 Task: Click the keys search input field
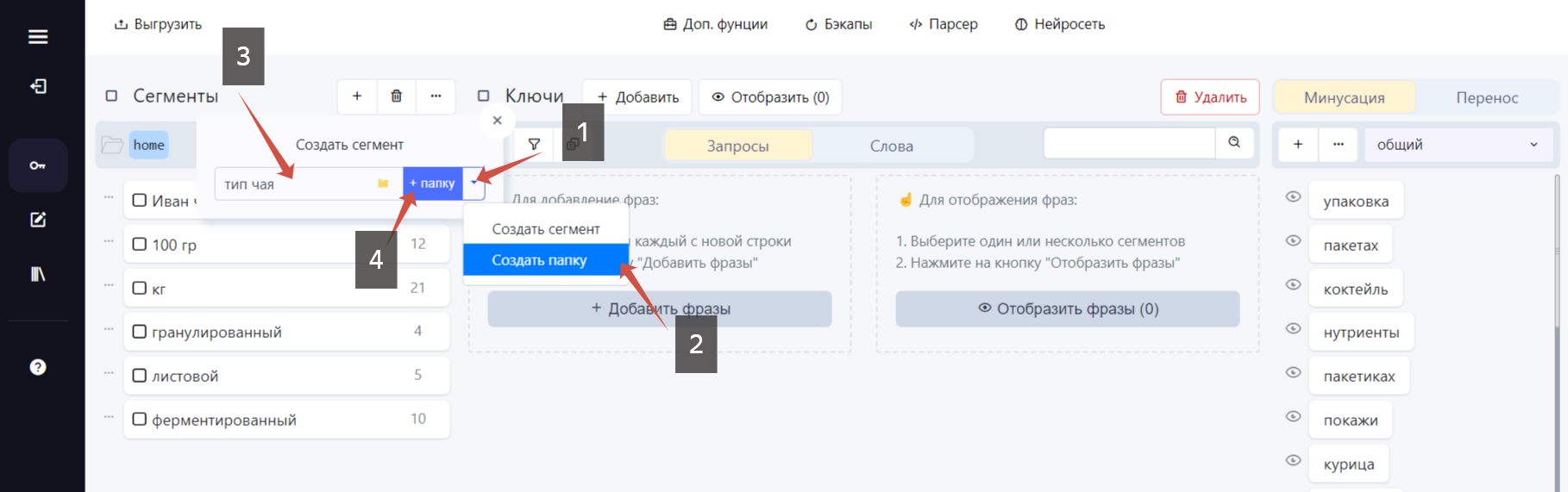point(1129,143)
